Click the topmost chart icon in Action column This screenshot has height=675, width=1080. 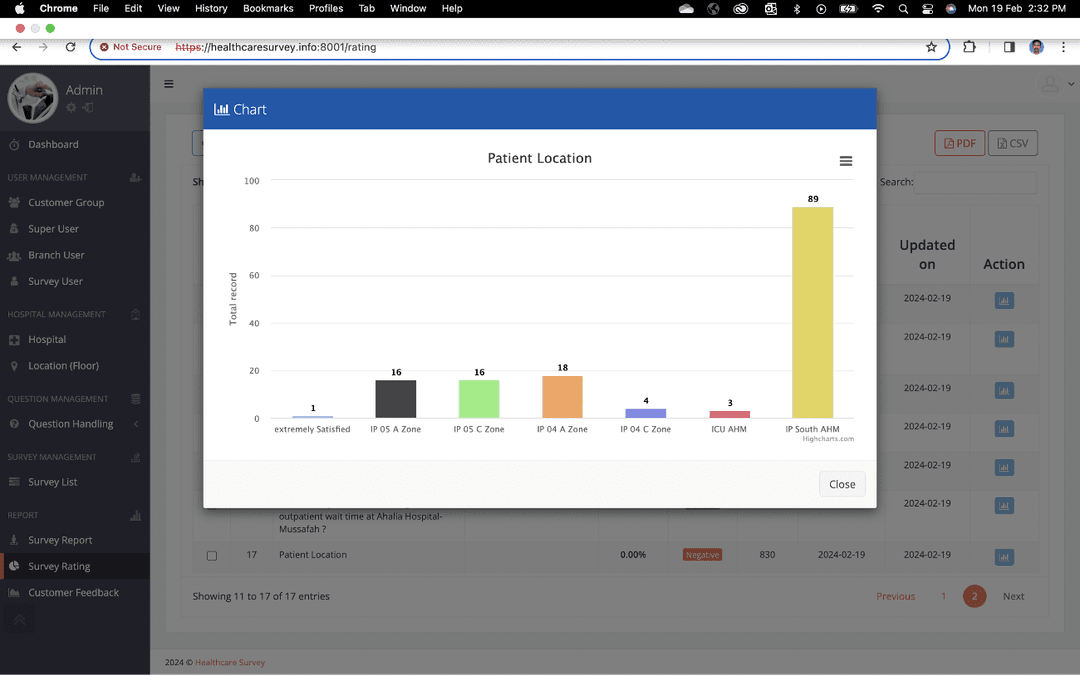click(x=1003, y=300)
